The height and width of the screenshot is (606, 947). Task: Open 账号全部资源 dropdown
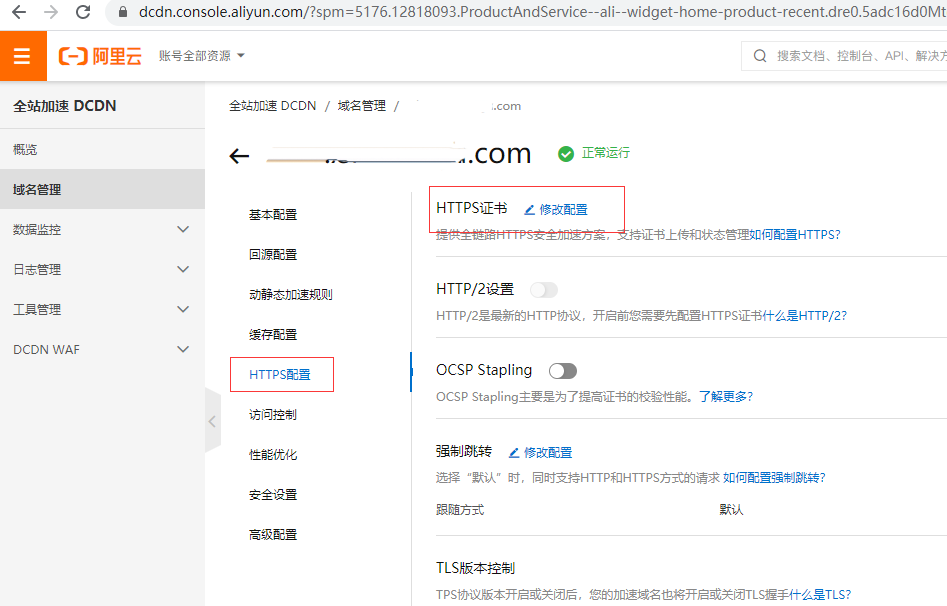click(x=202, y=56)
